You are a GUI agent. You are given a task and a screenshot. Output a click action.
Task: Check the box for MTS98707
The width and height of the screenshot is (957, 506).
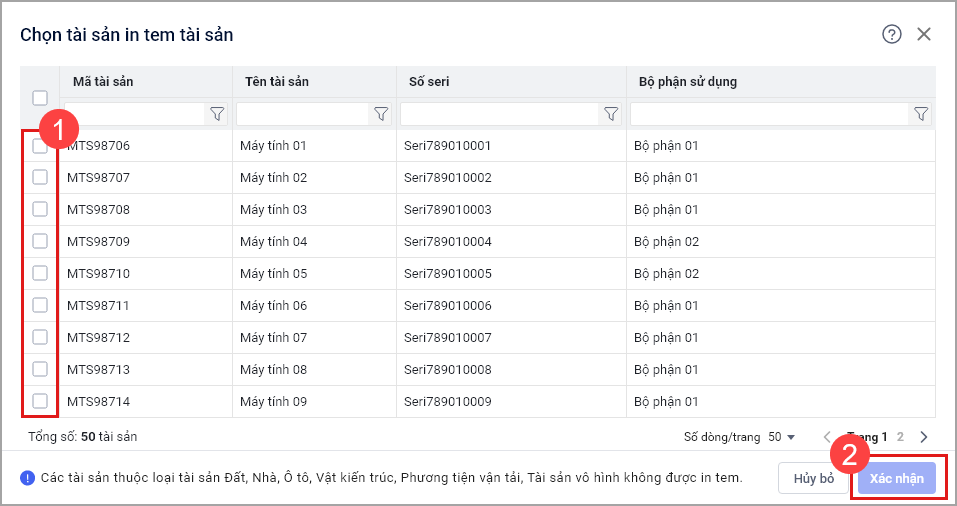click(x=40, y=177)
